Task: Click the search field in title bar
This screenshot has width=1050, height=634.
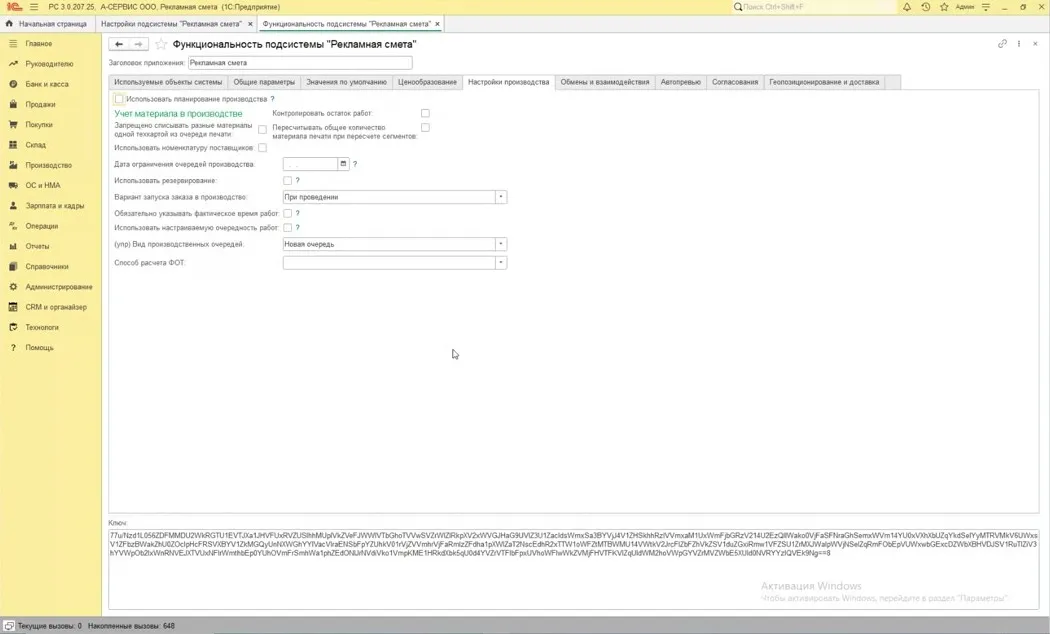Action: point(814,7)
